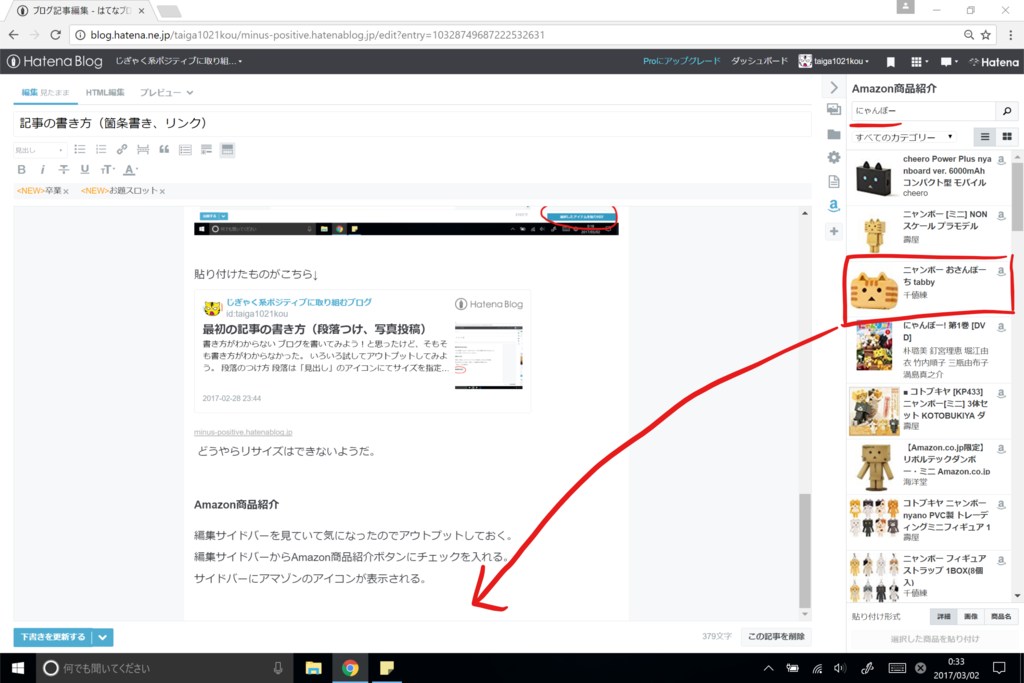Select 画像 paste format option

(x=970, y=617)
